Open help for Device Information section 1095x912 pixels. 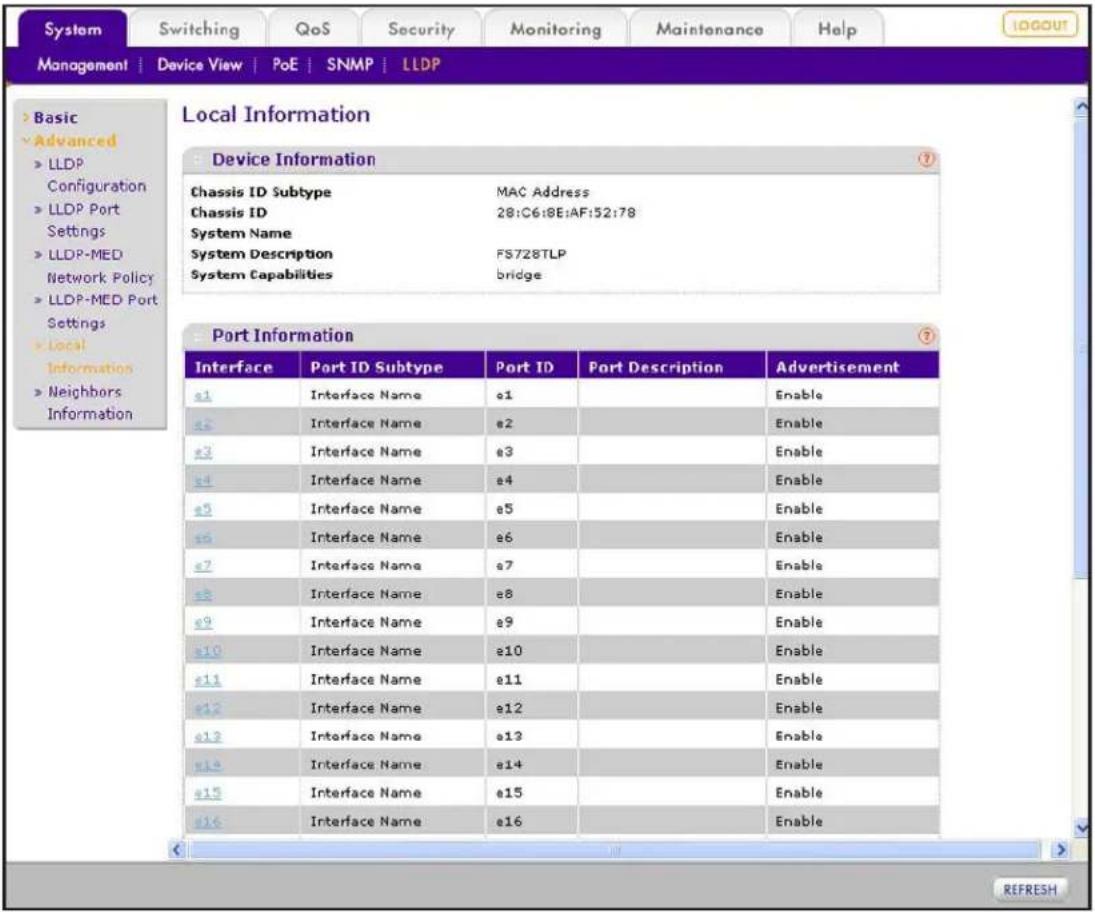(x=926, y=160)
